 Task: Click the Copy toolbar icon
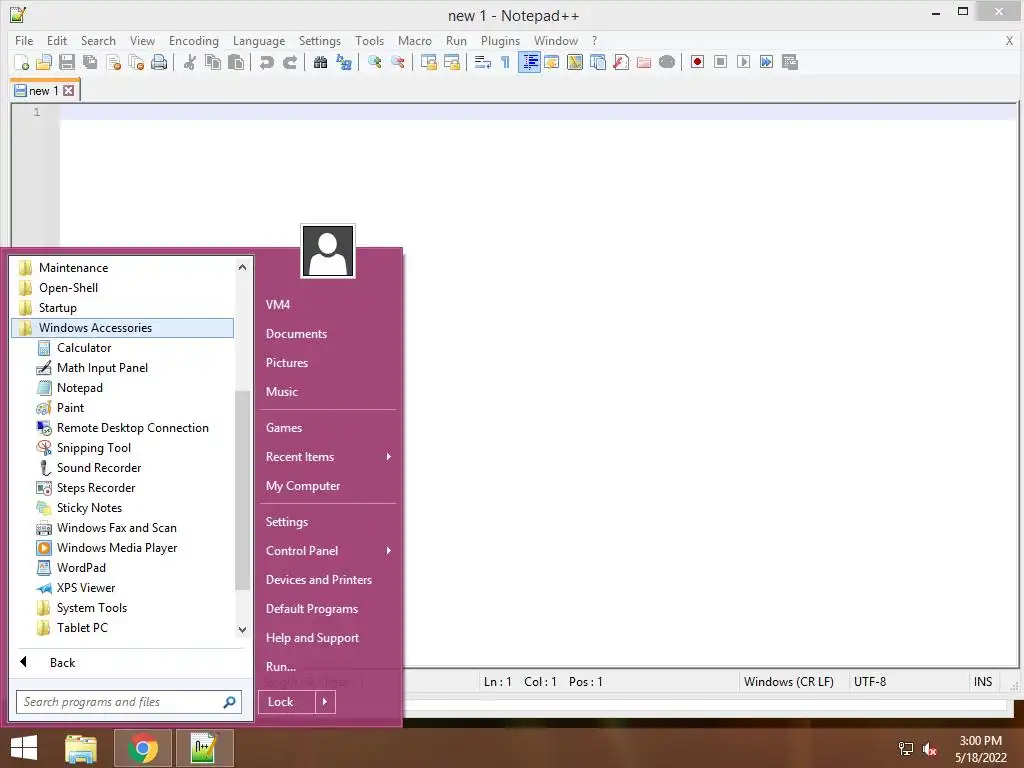[x=213, y=62]
